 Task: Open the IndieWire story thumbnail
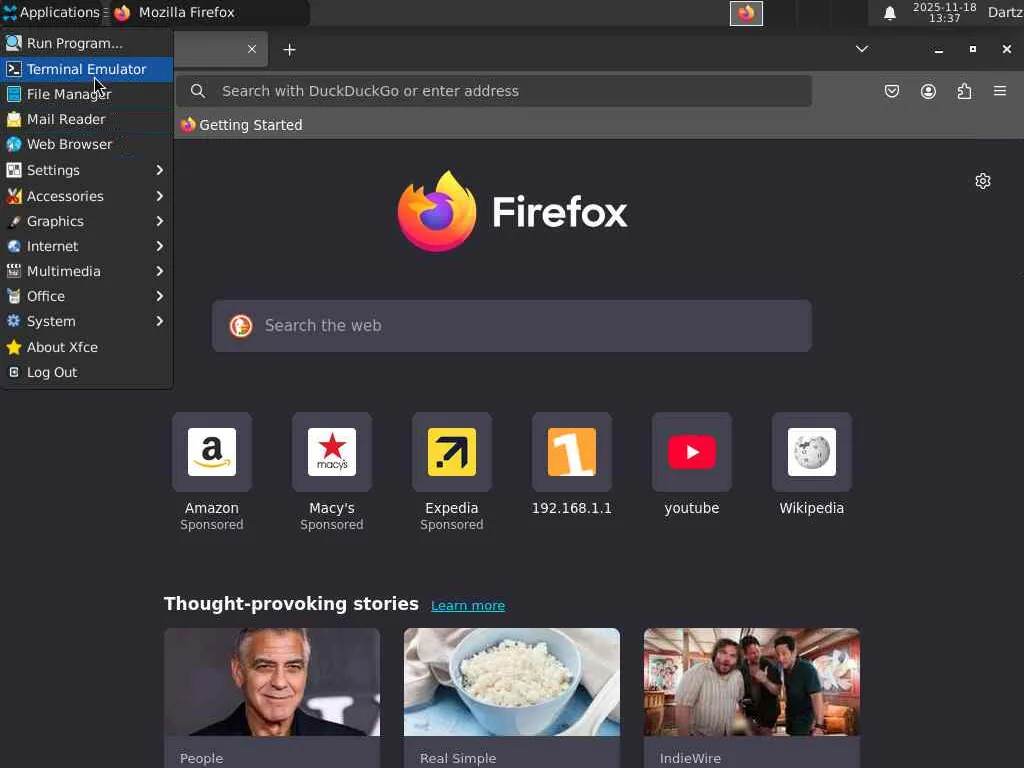click(x=751, y=682)
